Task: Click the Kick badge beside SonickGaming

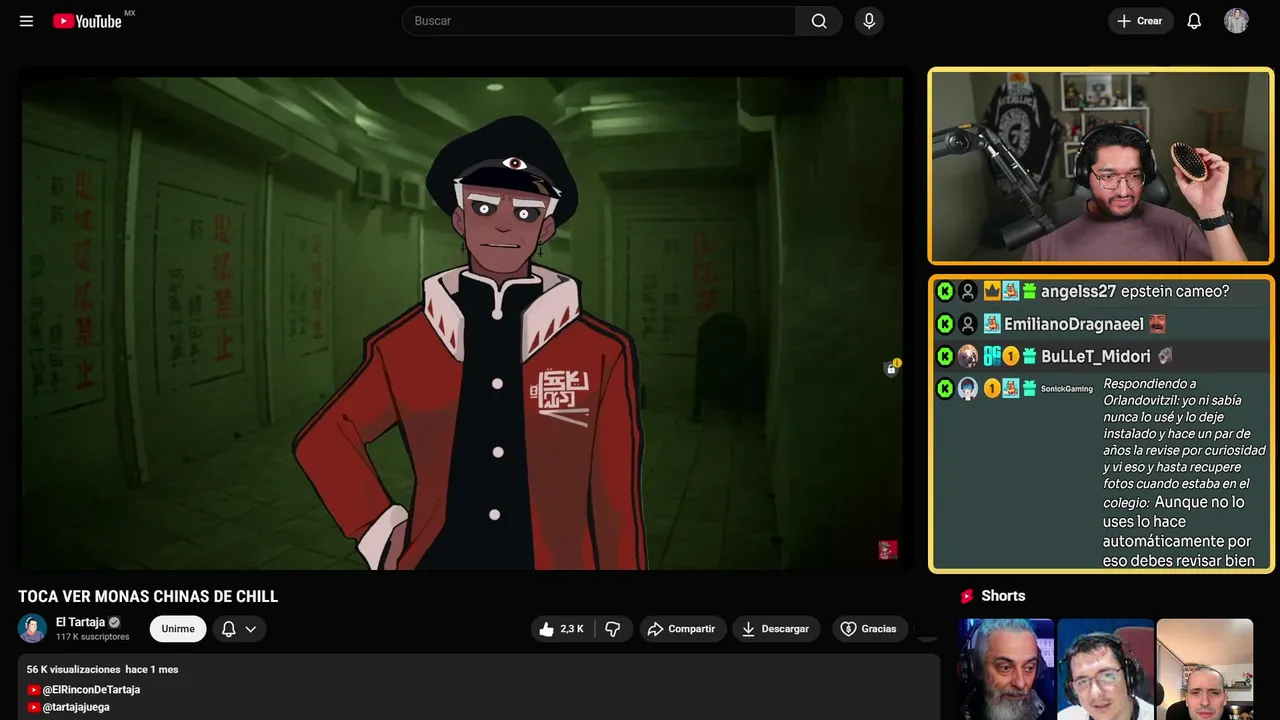Action: click(x=945, y=389)
